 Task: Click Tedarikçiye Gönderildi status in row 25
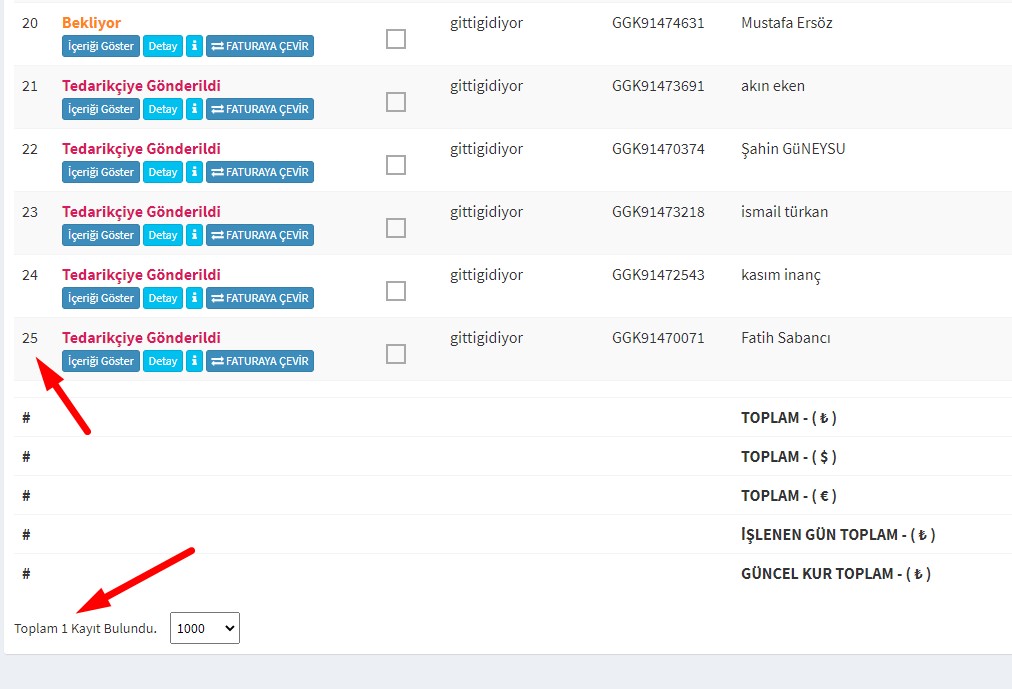point(141,338)
